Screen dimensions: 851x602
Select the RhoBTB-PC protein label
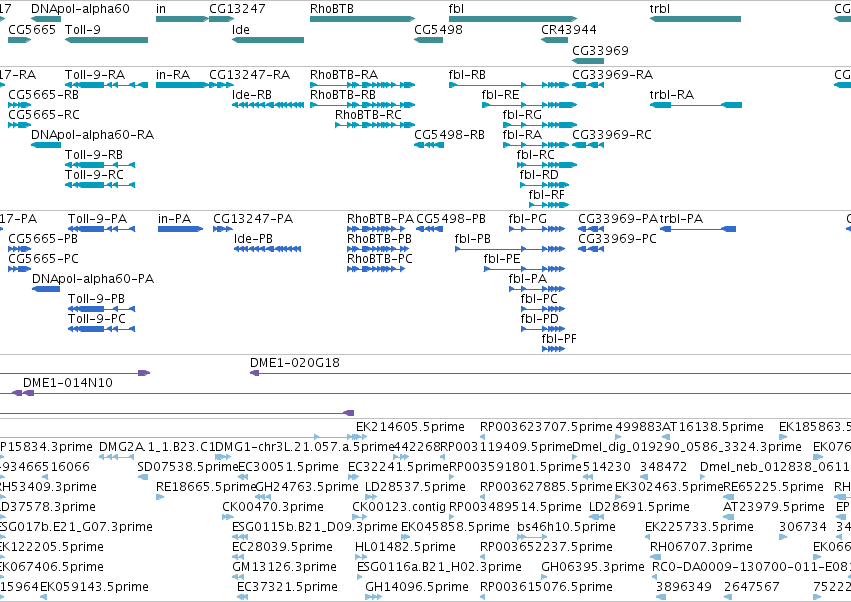pyautogui.click(x=379, y=259)
